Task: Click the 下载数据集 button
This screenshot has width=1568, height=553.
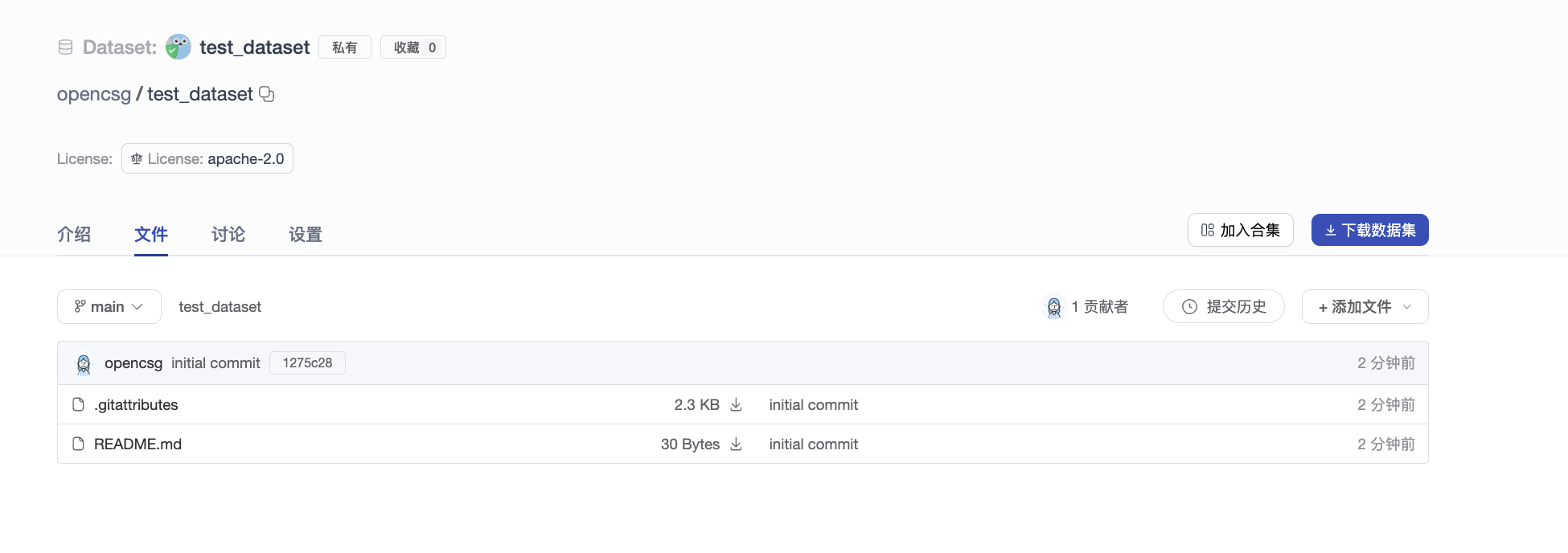Action: (x=1369, y=231)
